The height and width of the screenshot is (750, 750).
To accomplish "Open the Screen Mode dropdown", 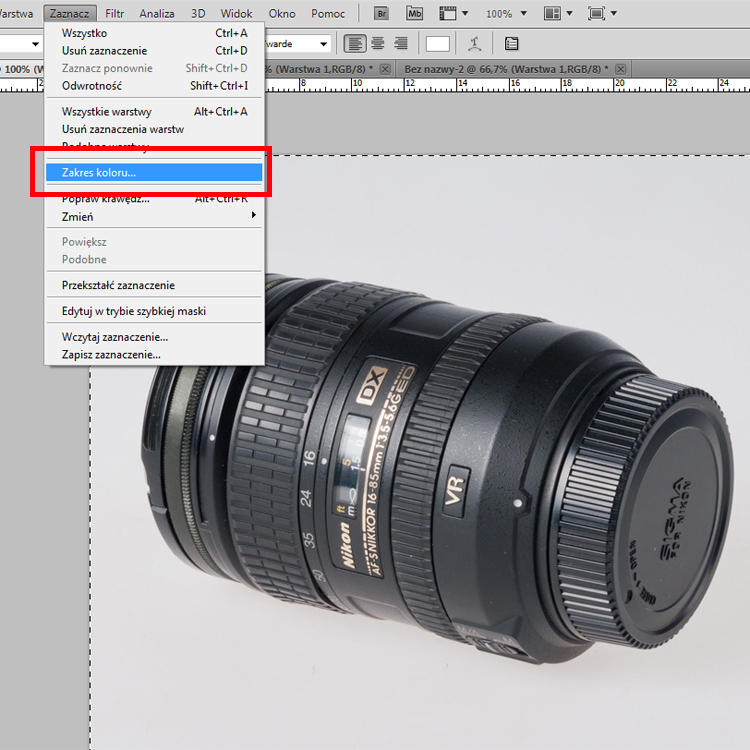I will point(602,14).
